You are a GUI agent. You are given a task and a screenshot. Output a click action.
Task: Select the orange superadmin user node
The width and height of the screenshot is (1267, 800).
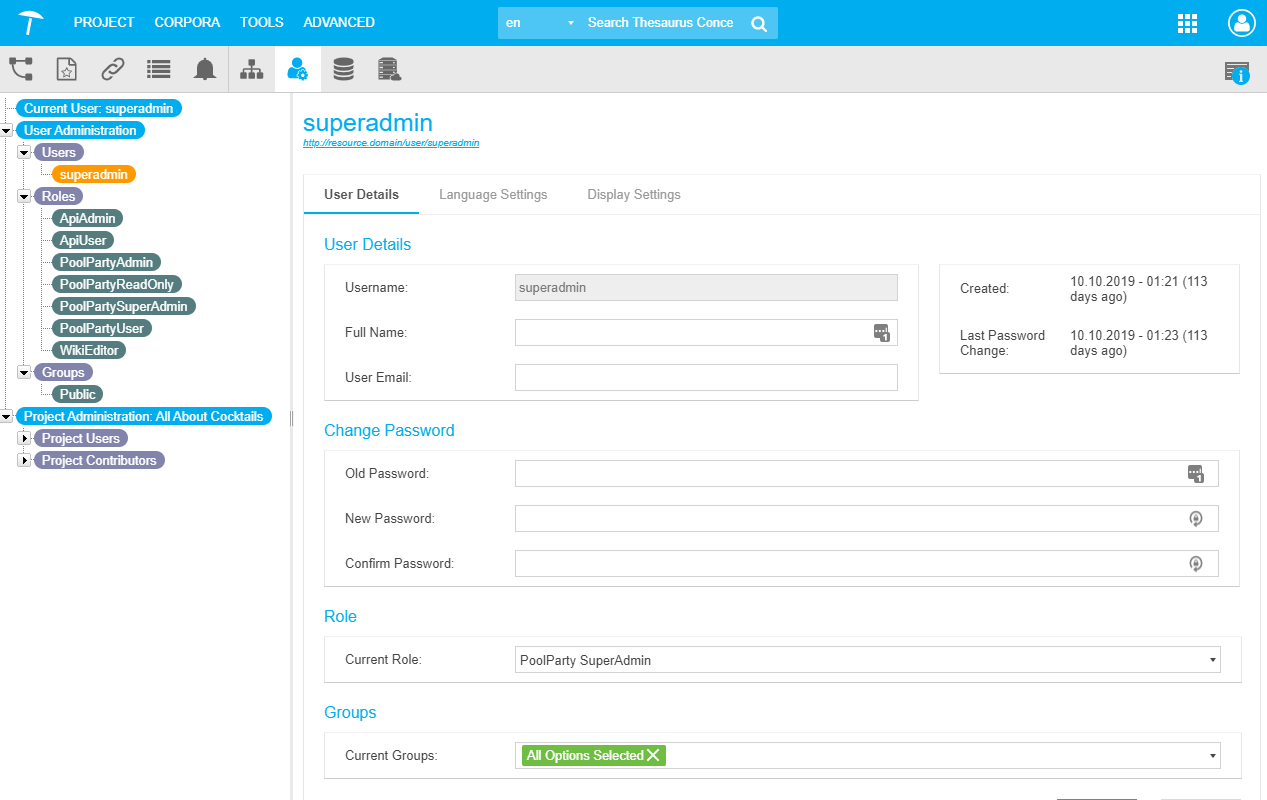click(93, 174)
